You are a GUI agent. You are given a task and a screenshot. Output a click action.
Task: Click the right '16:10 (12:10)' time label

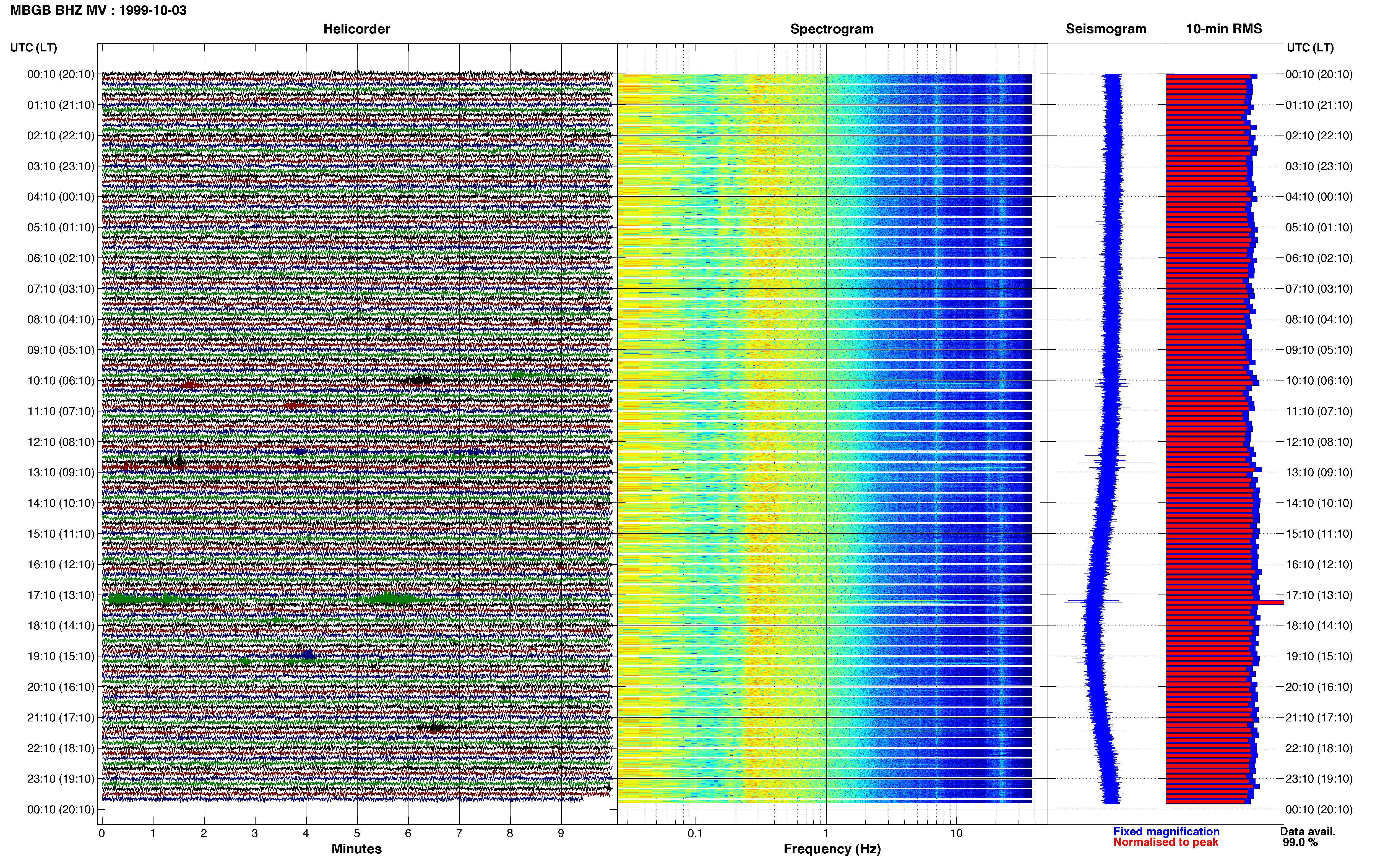1319,564
